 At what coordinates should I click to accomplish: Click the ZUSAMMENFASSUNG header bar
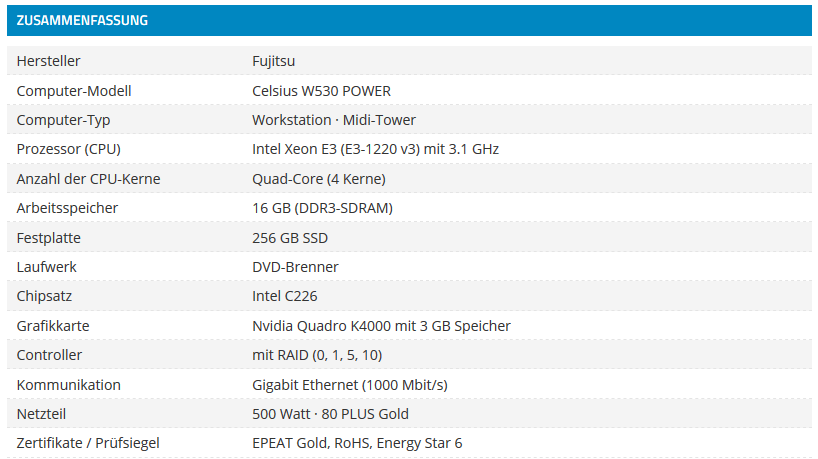coord(409,20)
